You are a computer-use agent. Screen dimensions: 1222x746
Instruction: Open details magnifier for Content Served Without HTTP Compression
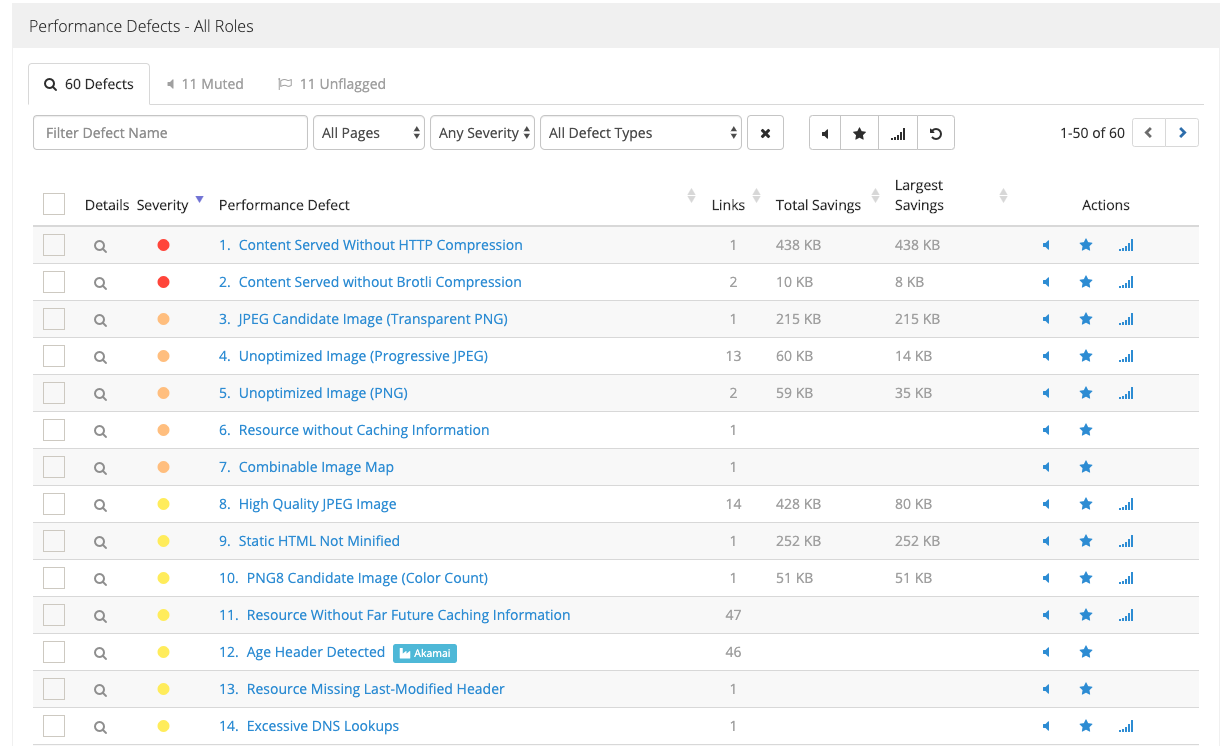coord(100,246)
